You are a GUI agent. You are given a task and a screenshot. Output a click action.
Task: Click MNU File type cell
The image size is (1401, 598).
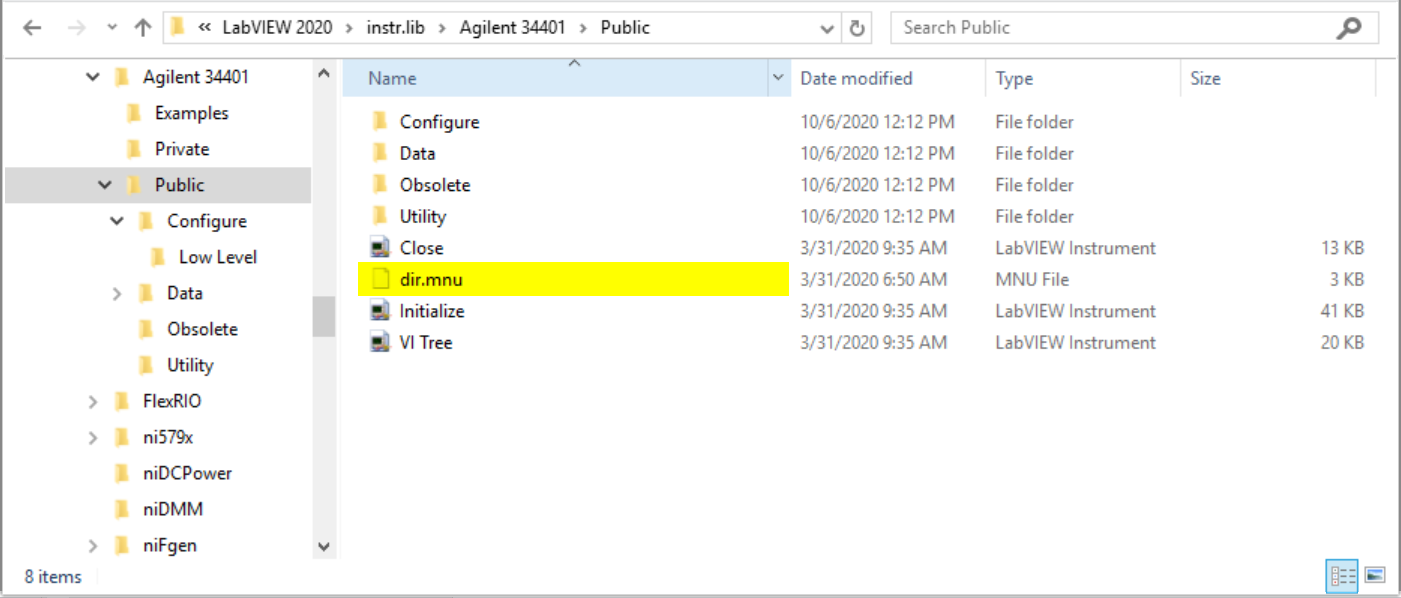pyautogui.click(x=1030, y=279)
